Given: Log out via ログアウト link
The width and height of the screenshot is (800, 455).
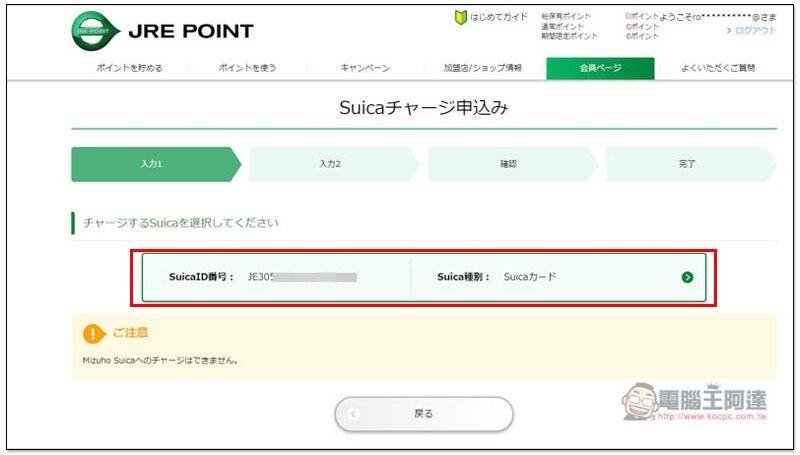Looking at the screenshot, I should coord(755,30).
